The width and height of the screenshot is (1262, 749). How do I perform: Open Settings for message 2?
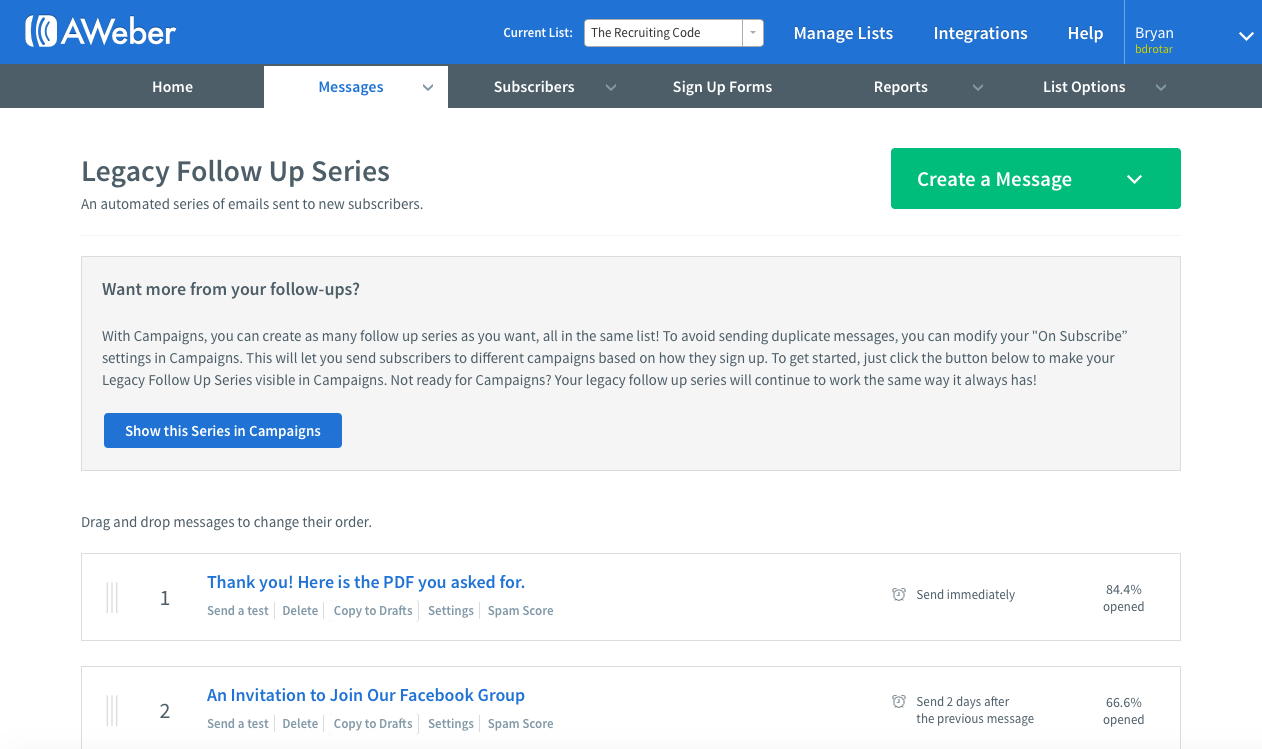click(451, 724)
